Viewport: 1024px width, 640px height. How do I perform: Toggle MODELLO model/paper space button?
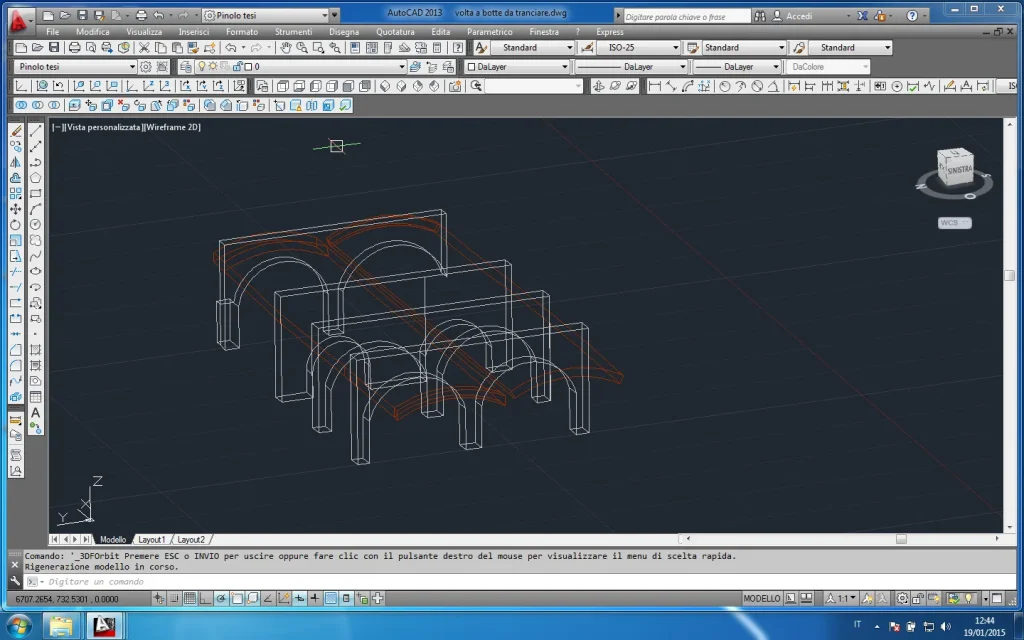pos(761,598)
